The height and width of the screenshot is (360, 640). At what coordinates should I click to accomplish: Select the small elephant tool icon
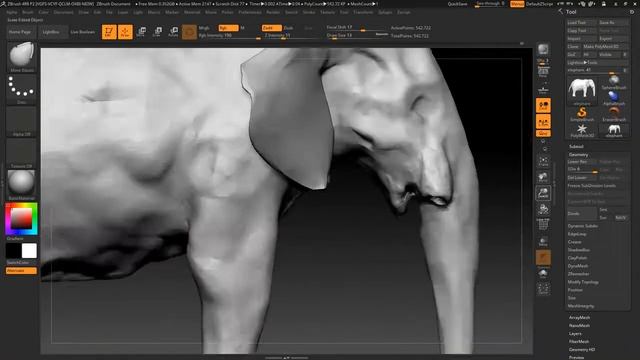pos(614,130)
